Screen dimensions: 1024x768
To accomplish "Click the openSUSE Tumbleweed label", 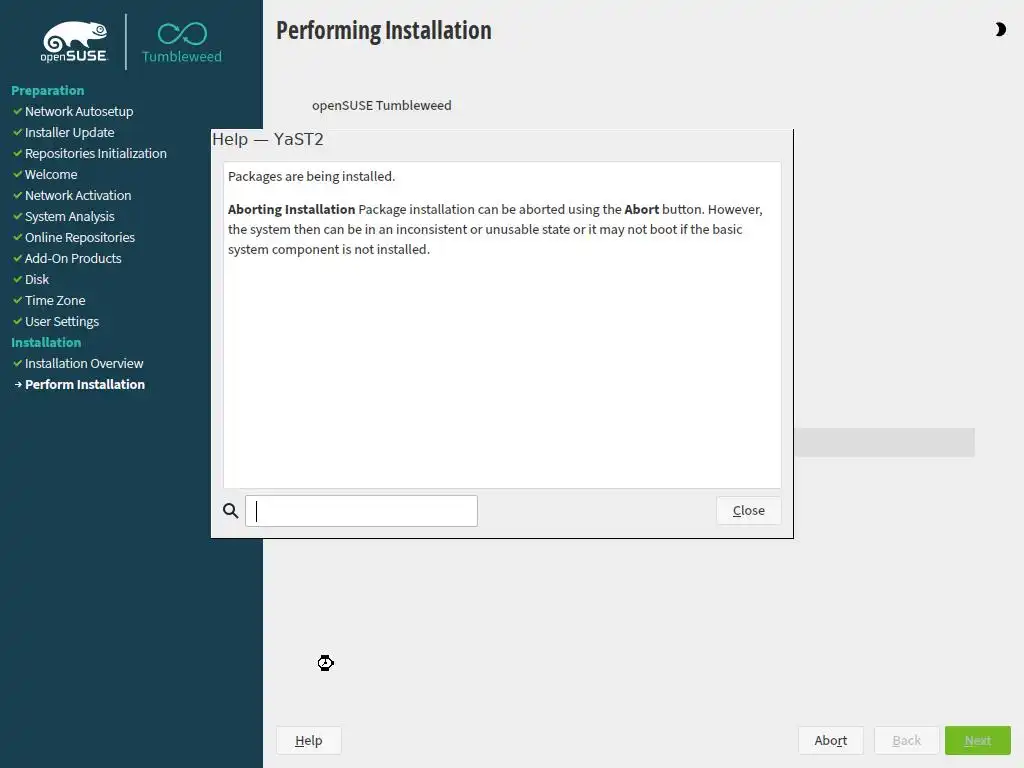I will click(381, 105).
